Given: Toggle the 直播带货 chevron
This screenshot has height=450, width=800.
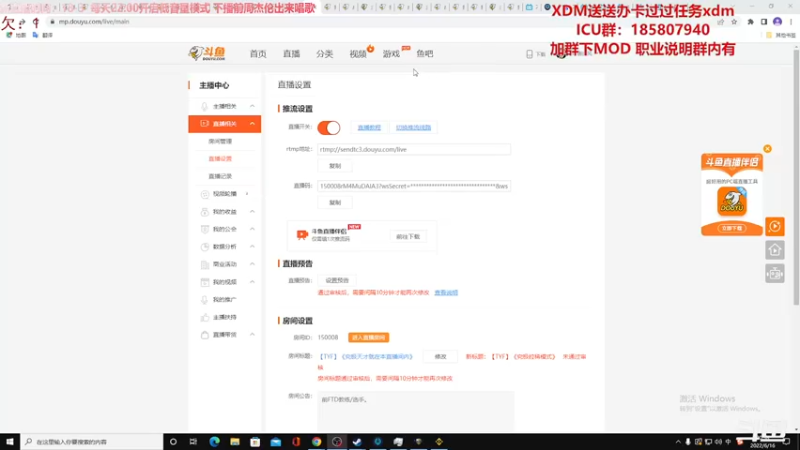Looking at the screenshot, I should pos(252,335).
